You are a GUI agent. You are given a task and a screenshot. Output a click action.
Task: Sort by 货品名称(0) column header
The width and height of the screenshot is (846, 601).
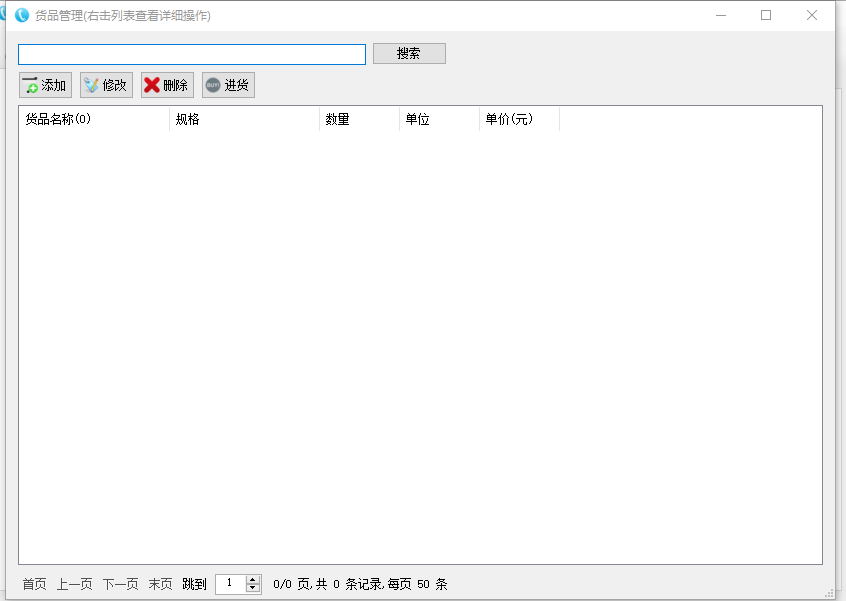(x=94, y=119)
